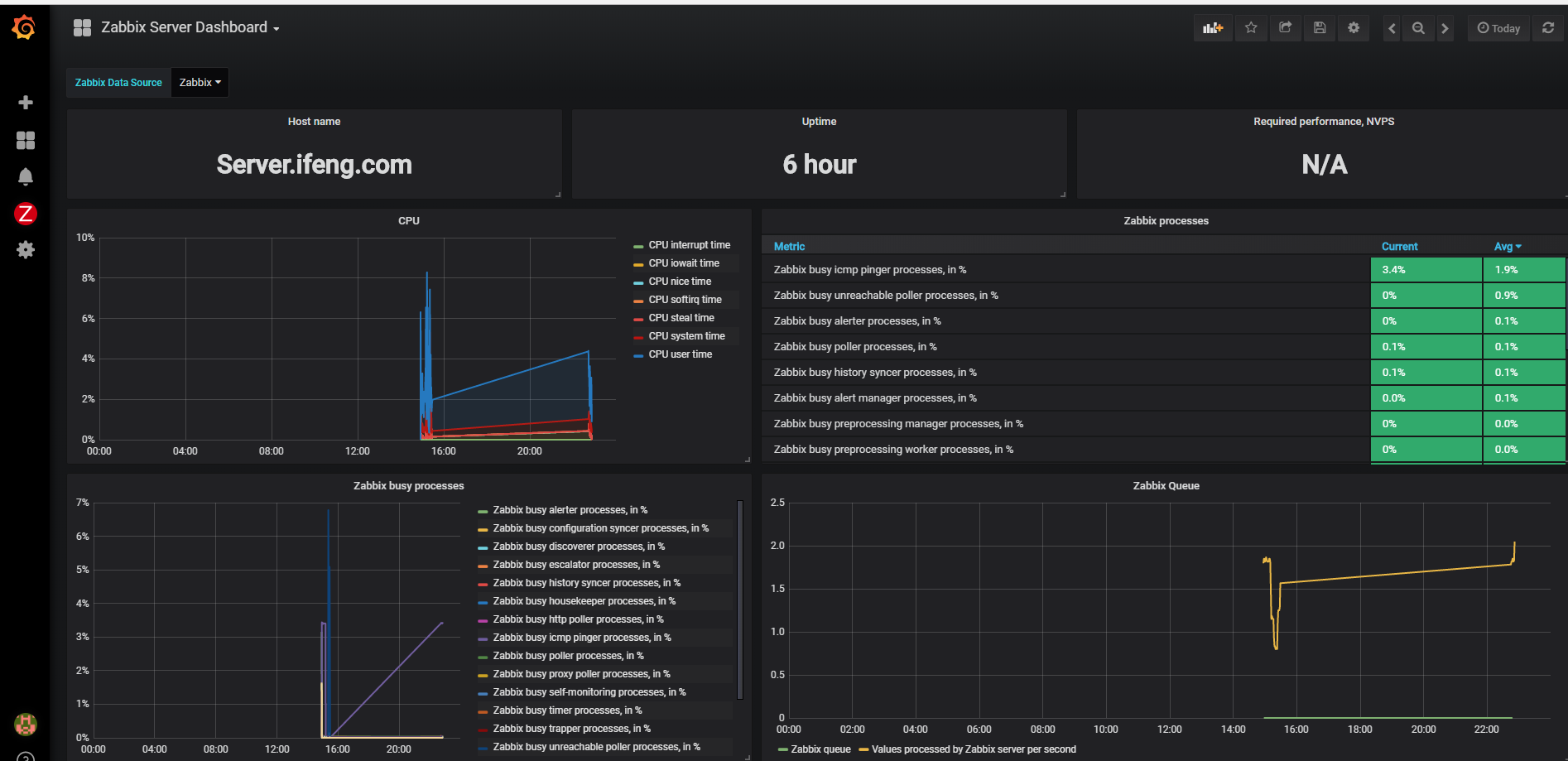Click the Server.ifeng.com host name value
The width and height of the screenshot is (1568, 761).
pos(314,165)
